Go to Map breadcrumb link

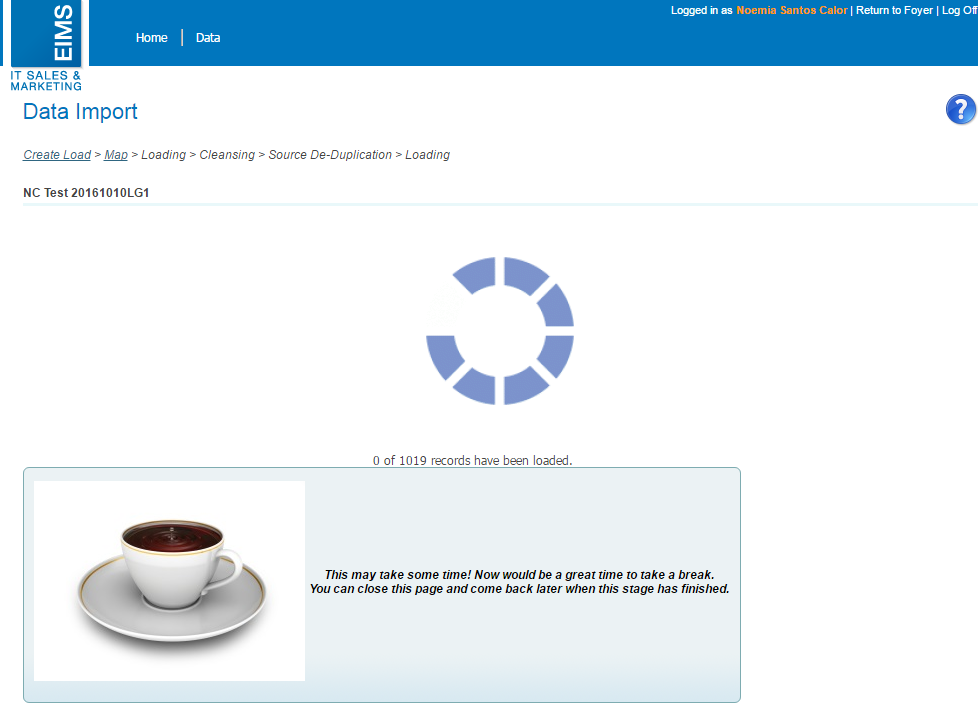(x=116, y=155)
